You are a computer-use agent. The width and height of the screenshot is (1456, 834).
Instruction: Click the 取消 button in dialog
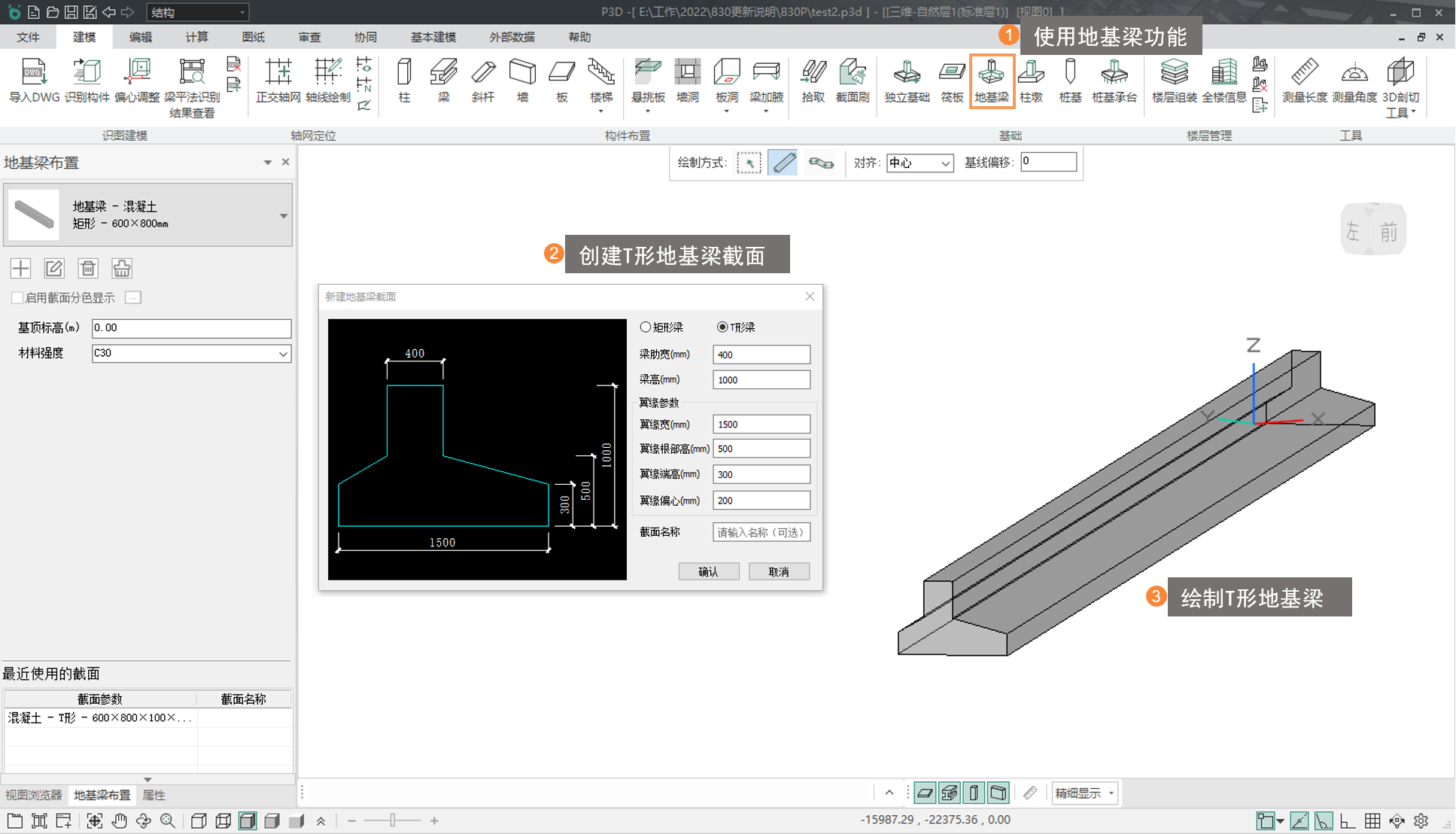(x=779, y=572)
